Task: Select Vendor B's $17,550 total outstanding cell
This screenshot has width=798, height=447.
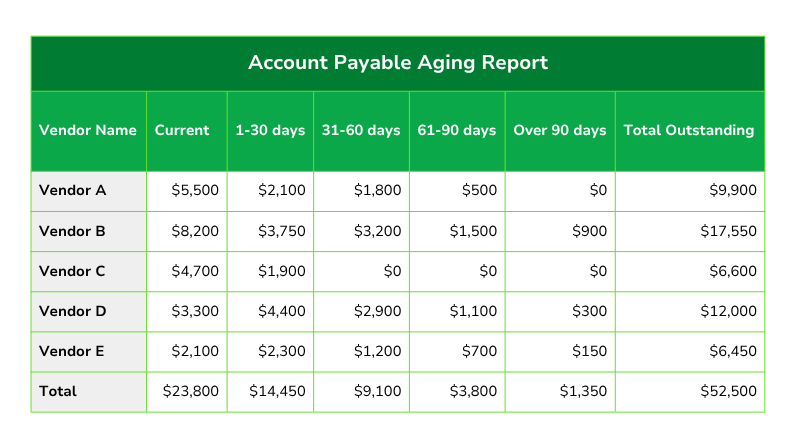Action: point(690,231)
